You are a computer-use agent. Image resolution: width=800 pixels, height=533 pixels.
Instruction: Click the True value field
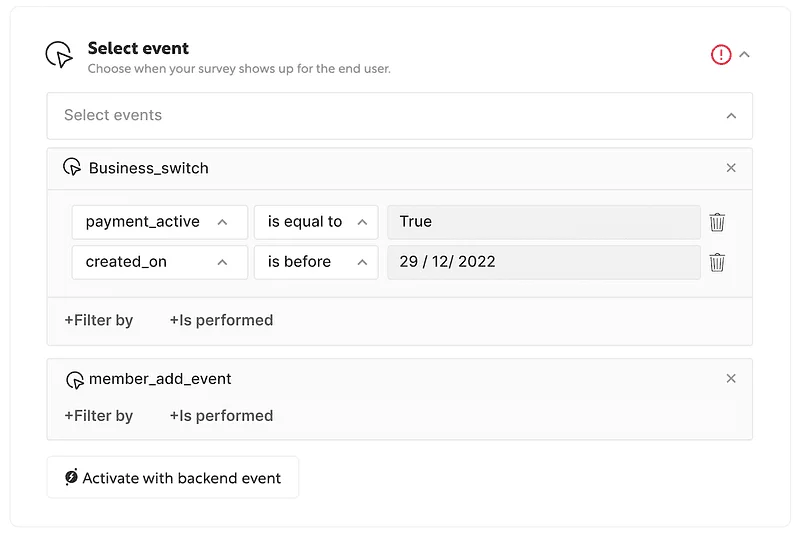[x=543, y=222]
